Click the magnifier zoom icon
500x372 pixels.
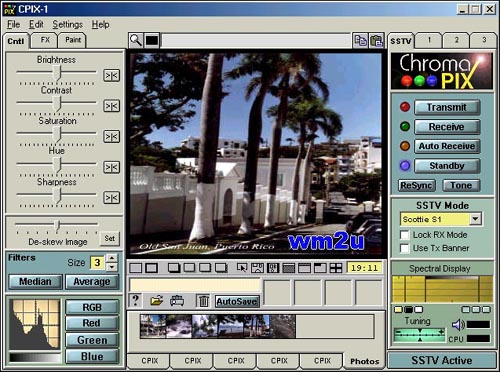[136, 40]
